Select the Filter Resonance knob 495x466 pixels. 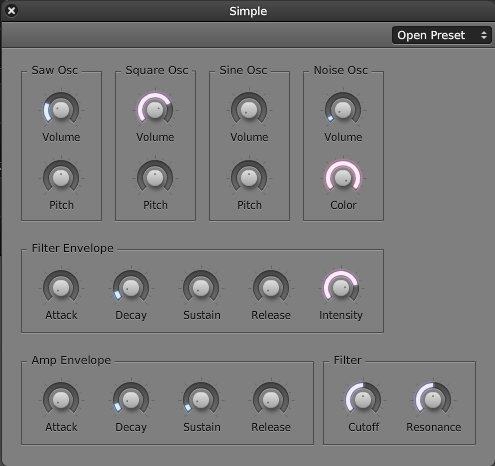[433, 400]
